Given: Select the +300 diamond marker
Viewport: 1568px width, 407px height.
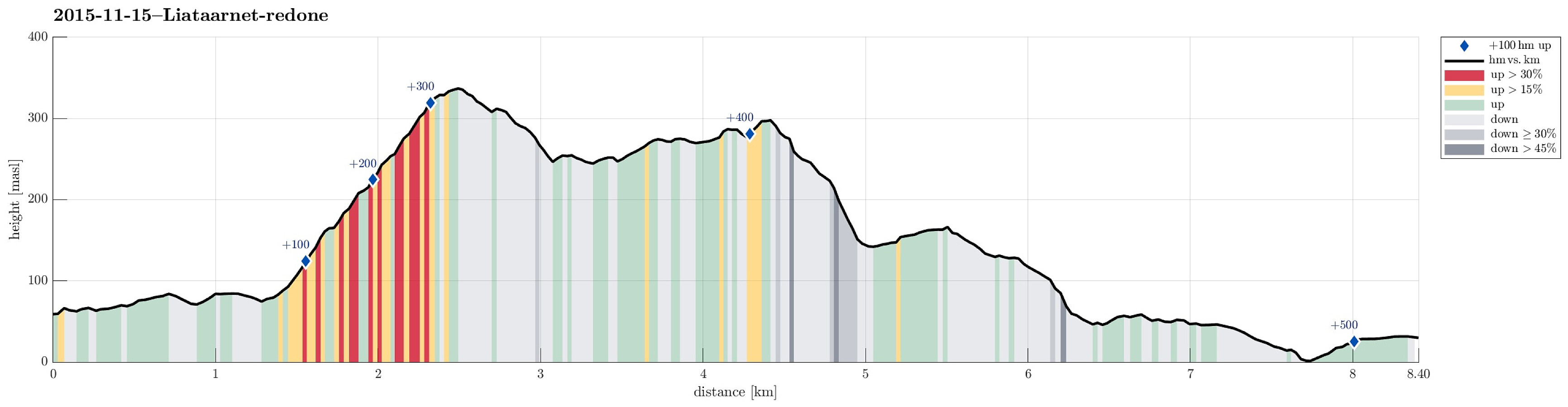Looking at the screenshot, I should [x=430, y=104].
